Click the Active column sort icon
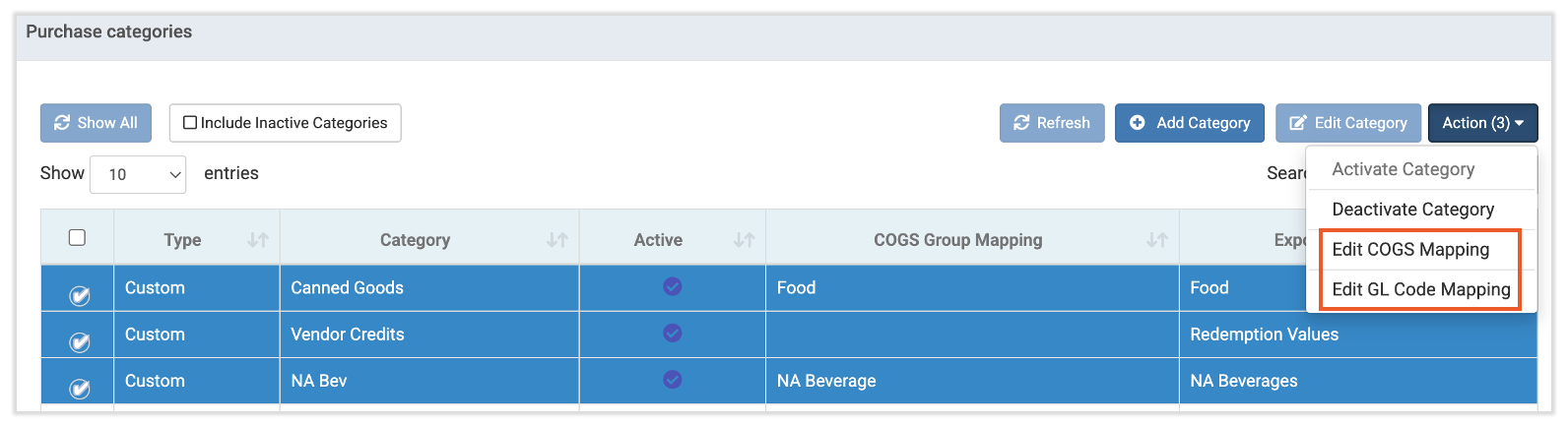 [744, 240]
